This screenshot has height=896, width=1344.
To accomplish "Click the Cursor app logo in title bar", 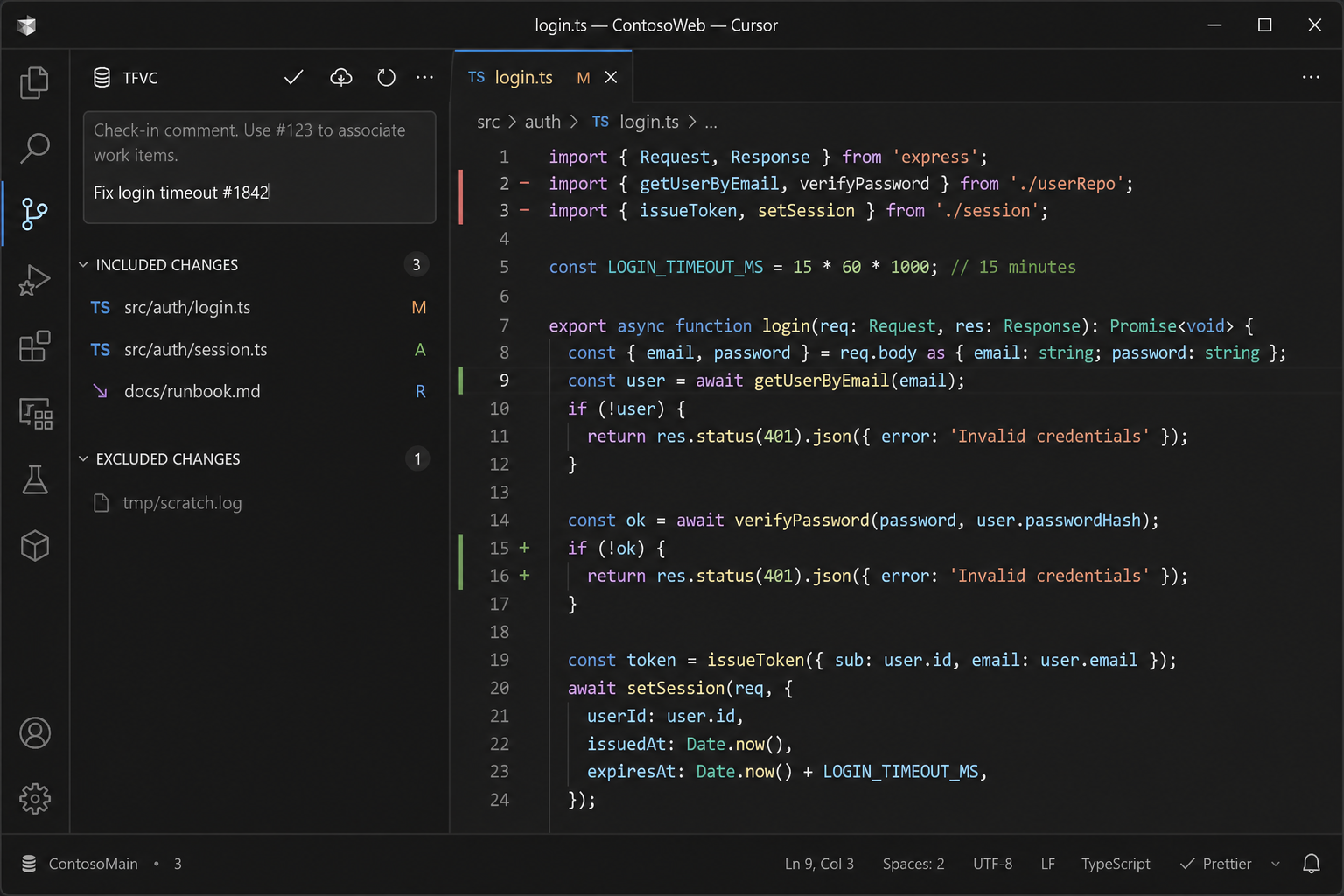I will [x=26, y=25].
